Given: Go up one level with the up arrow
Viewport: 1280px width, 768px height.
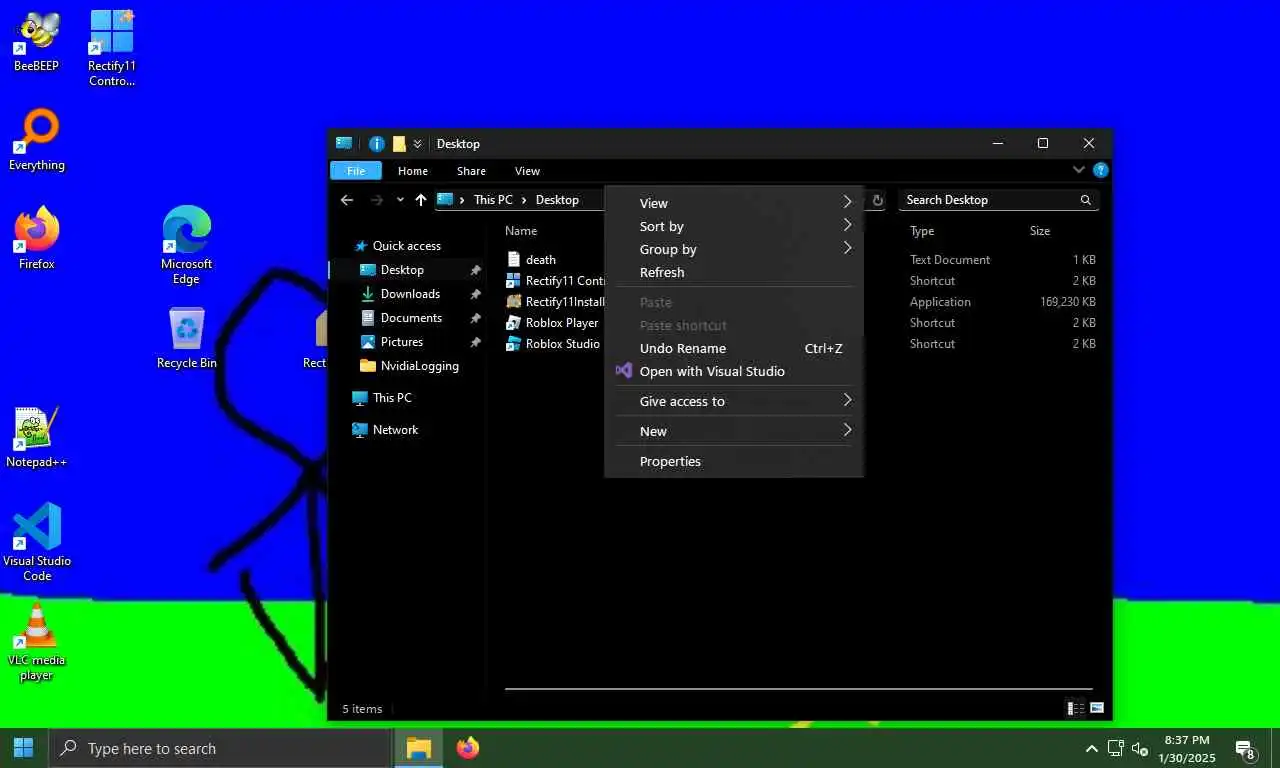Looking at the screenshot, I should (x=421, y=200).
